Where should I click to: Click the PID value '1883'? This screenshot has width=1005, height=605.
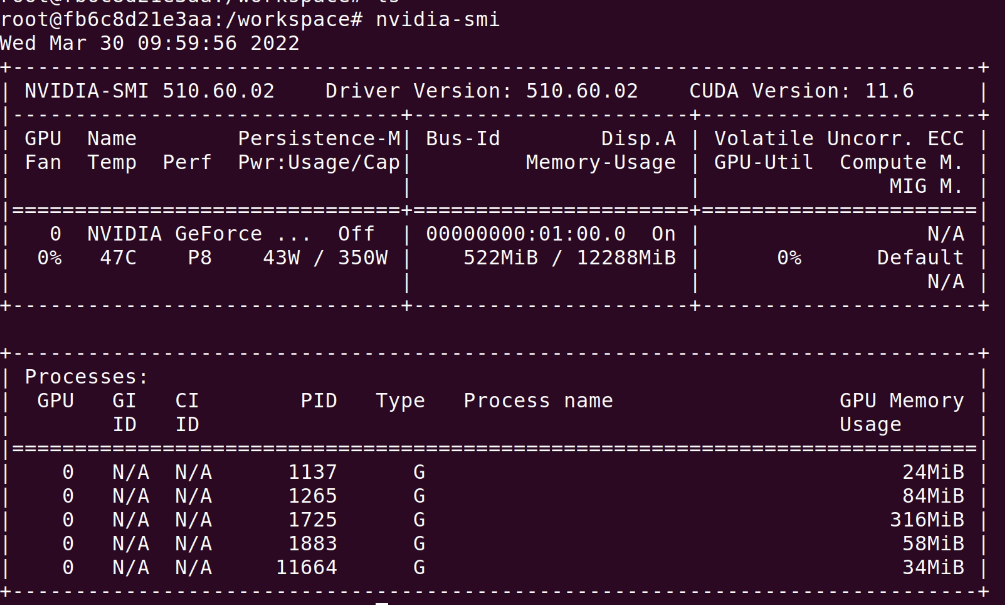click(312, 543)
